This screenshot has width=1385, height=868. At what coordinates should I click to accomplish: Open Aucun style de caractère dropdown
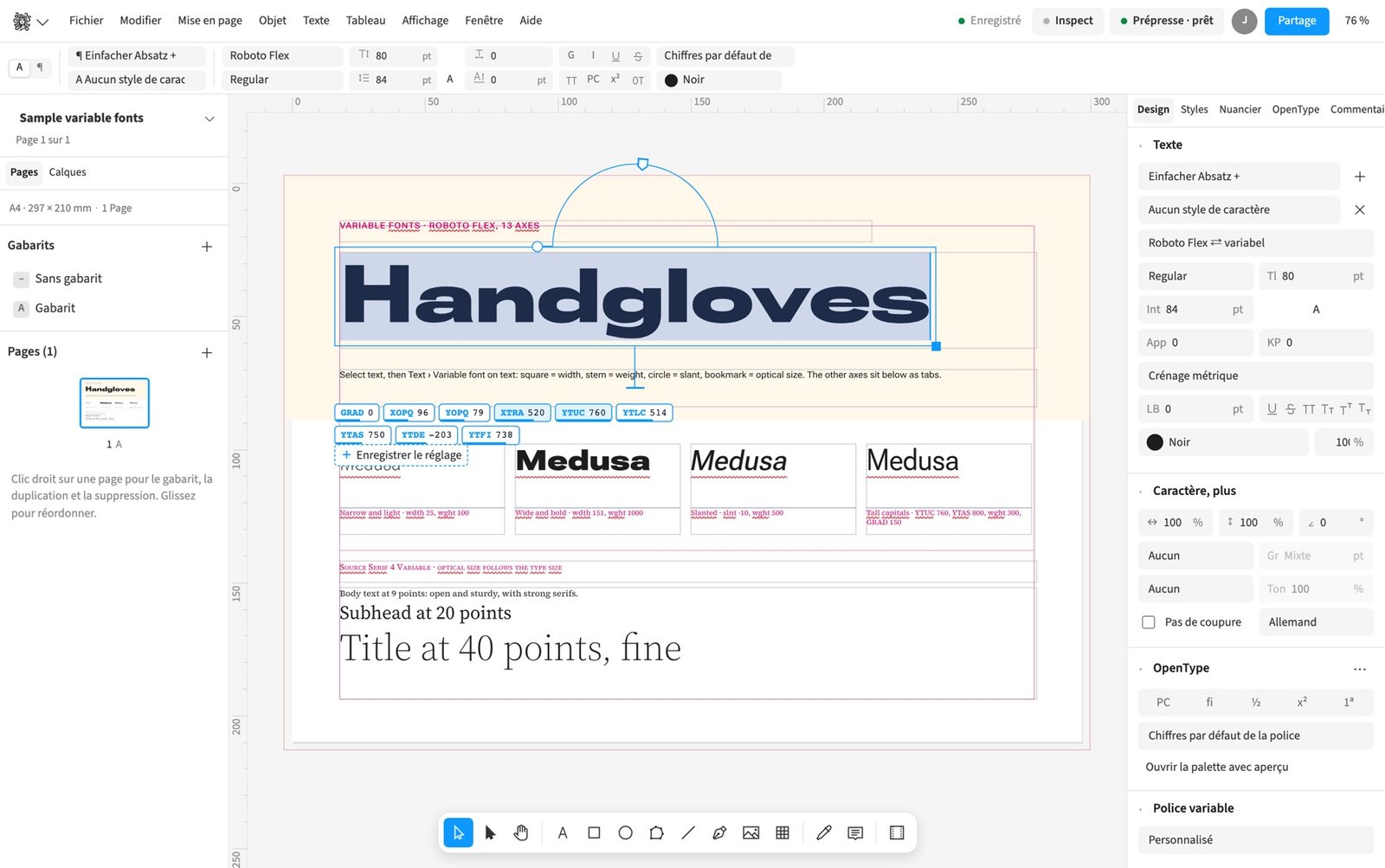point(1239,209)
